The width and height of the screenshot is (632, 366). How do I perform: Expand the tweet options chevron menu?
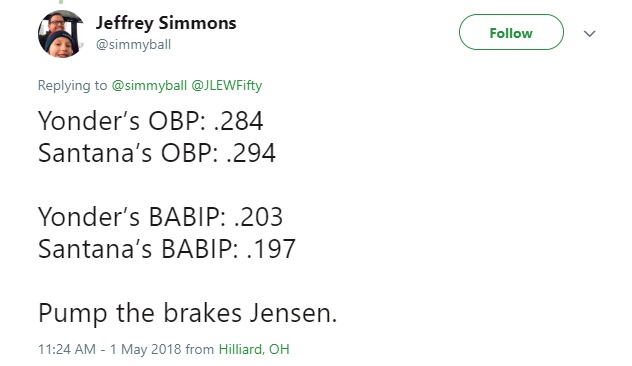pos(590,33)
